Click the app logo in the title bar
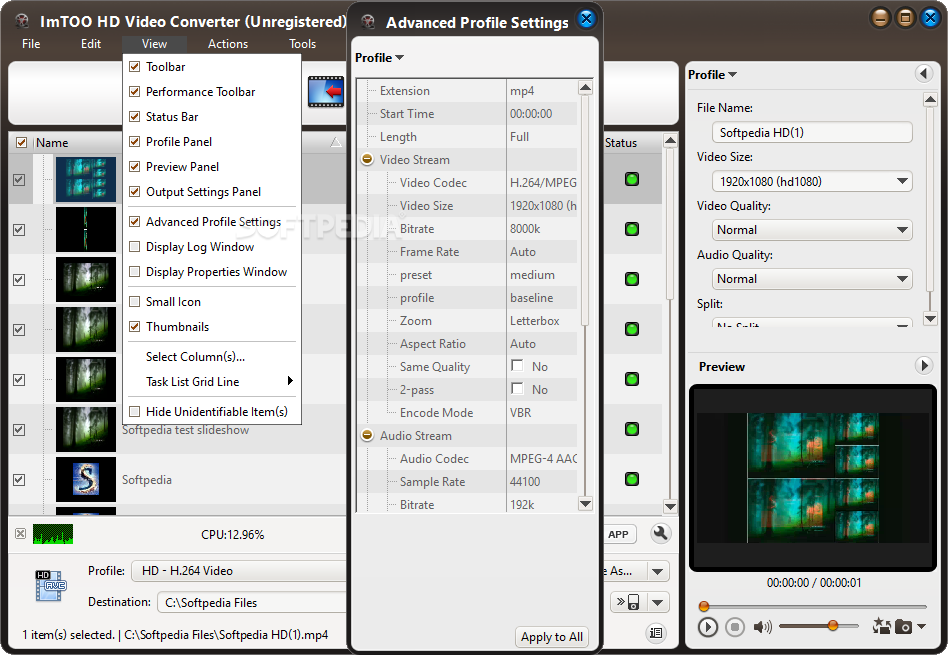 [22, 21]
